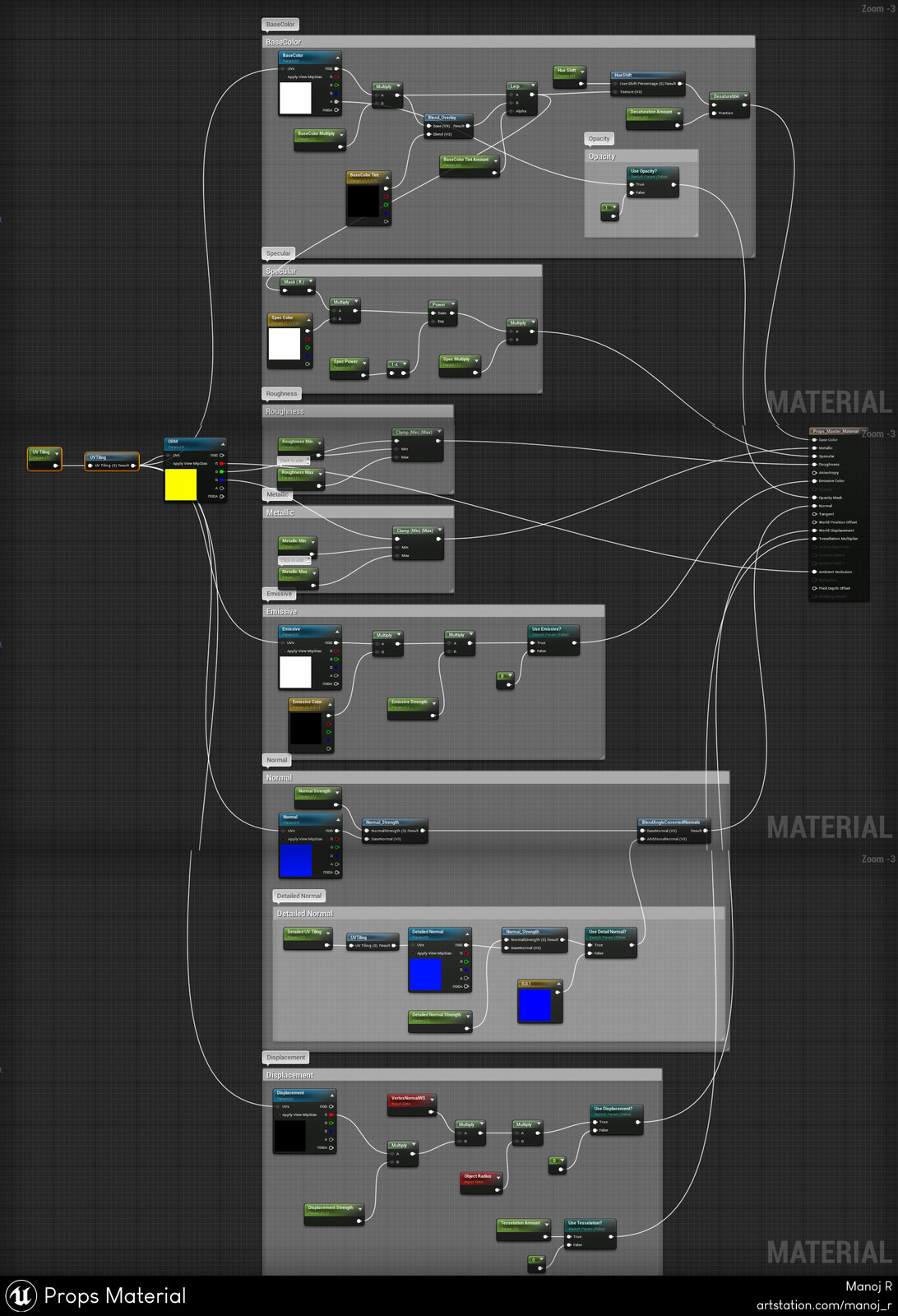The image size is (898, 1316).
Task: Click the Object Radius input data node
Action: coord(482,1183)
